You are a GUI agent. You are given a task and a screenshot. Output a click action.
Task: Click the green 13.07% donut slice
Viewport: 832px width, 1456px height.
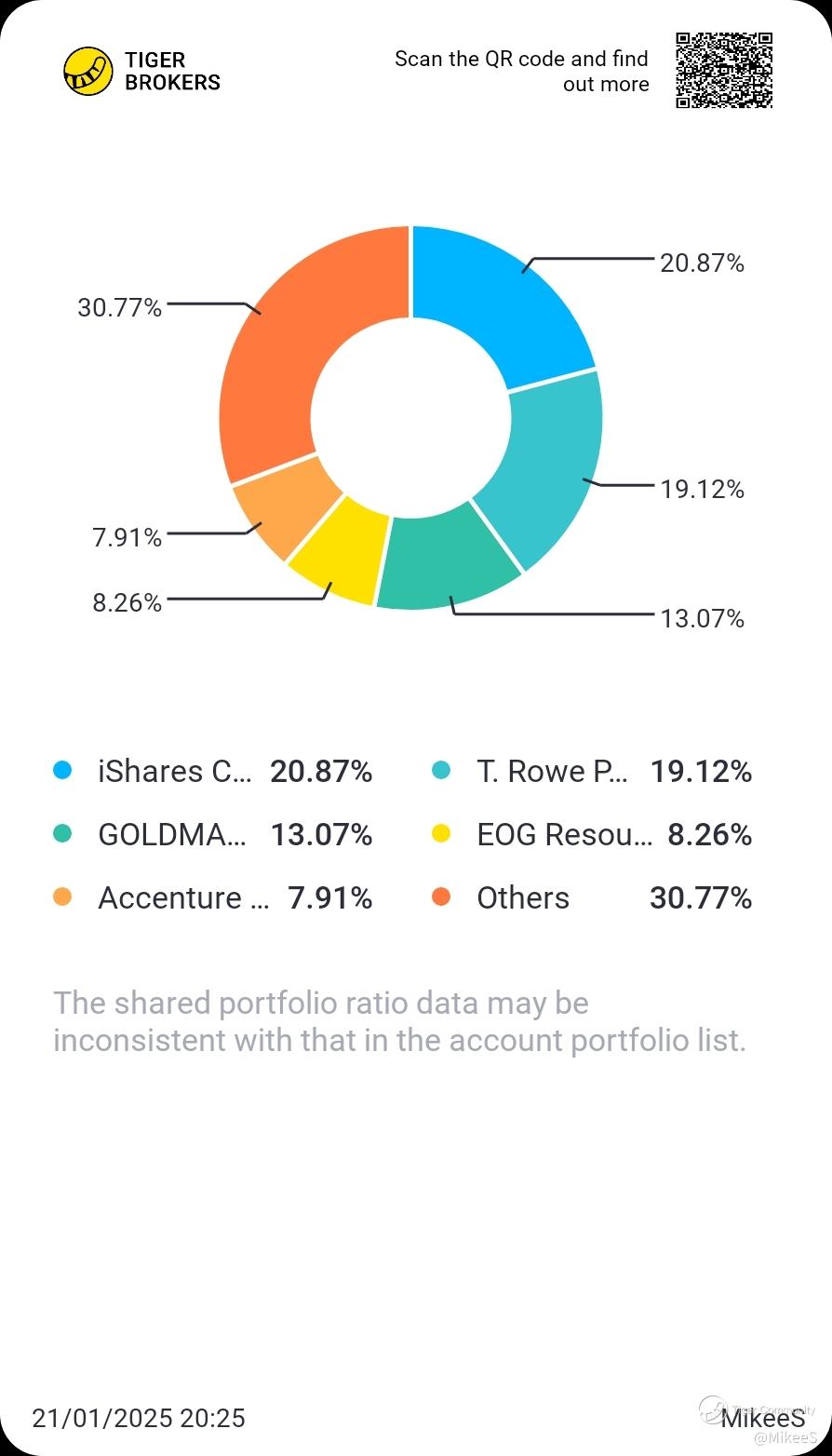[x=447, y=557]
